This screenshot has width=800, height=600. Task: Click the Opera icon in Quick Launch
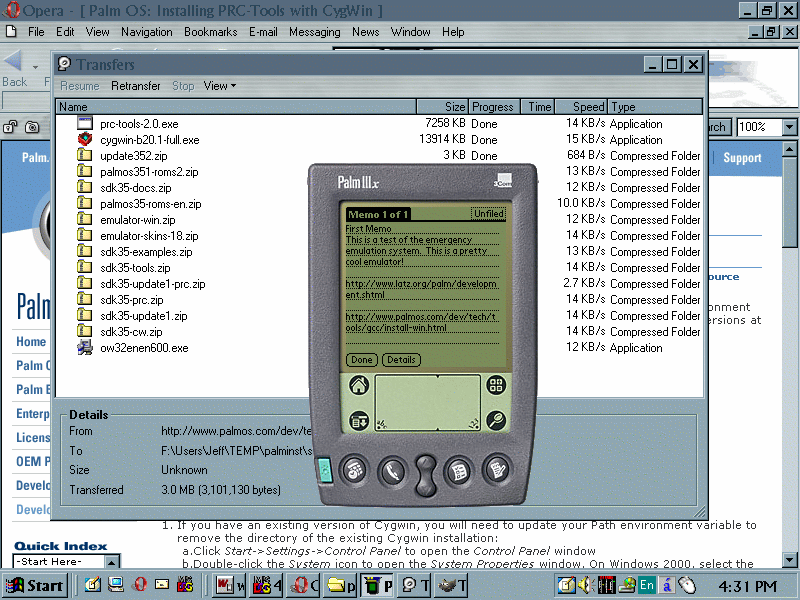[x=140, y=585]
